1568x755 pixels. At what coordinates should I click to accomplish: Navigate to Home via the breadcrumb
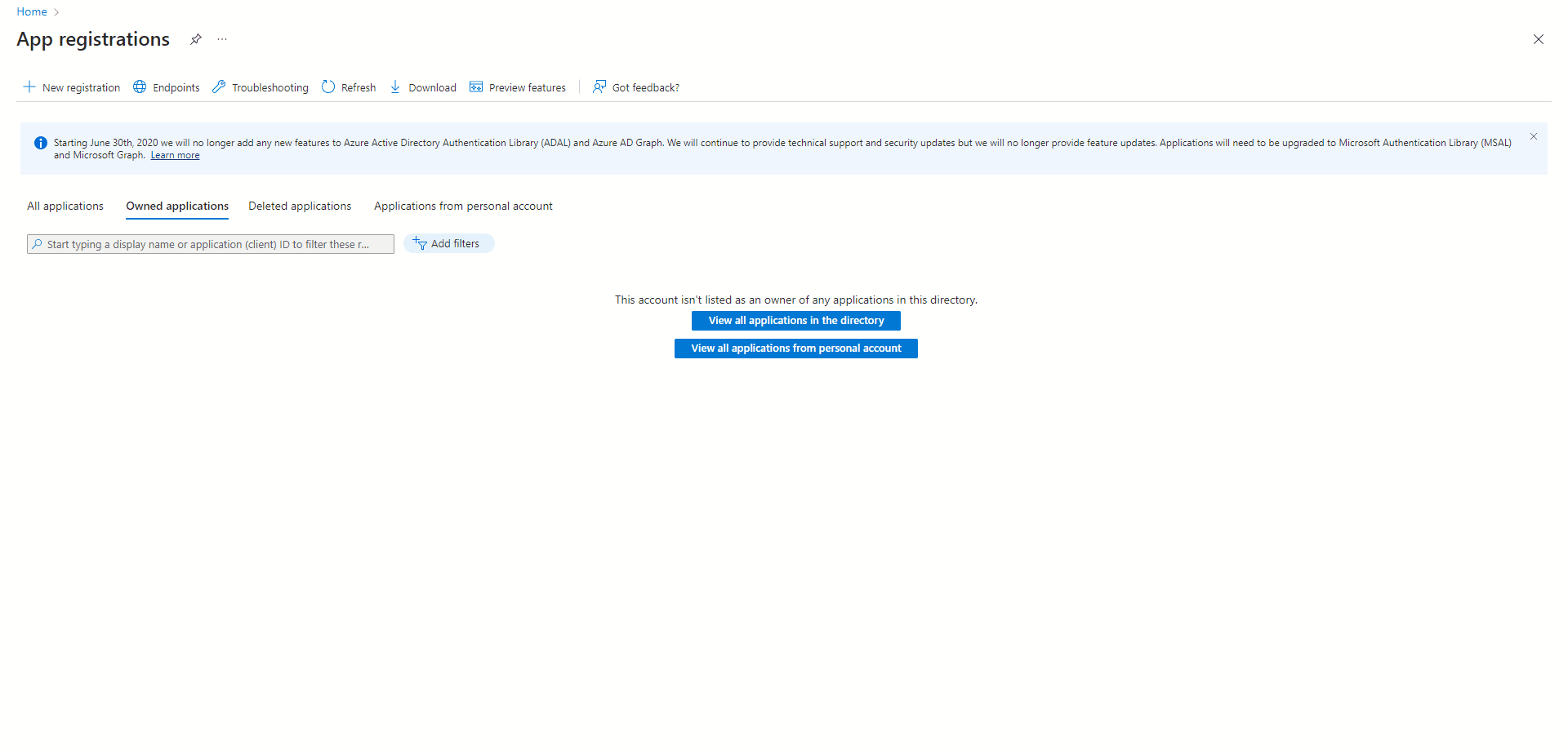32,11
